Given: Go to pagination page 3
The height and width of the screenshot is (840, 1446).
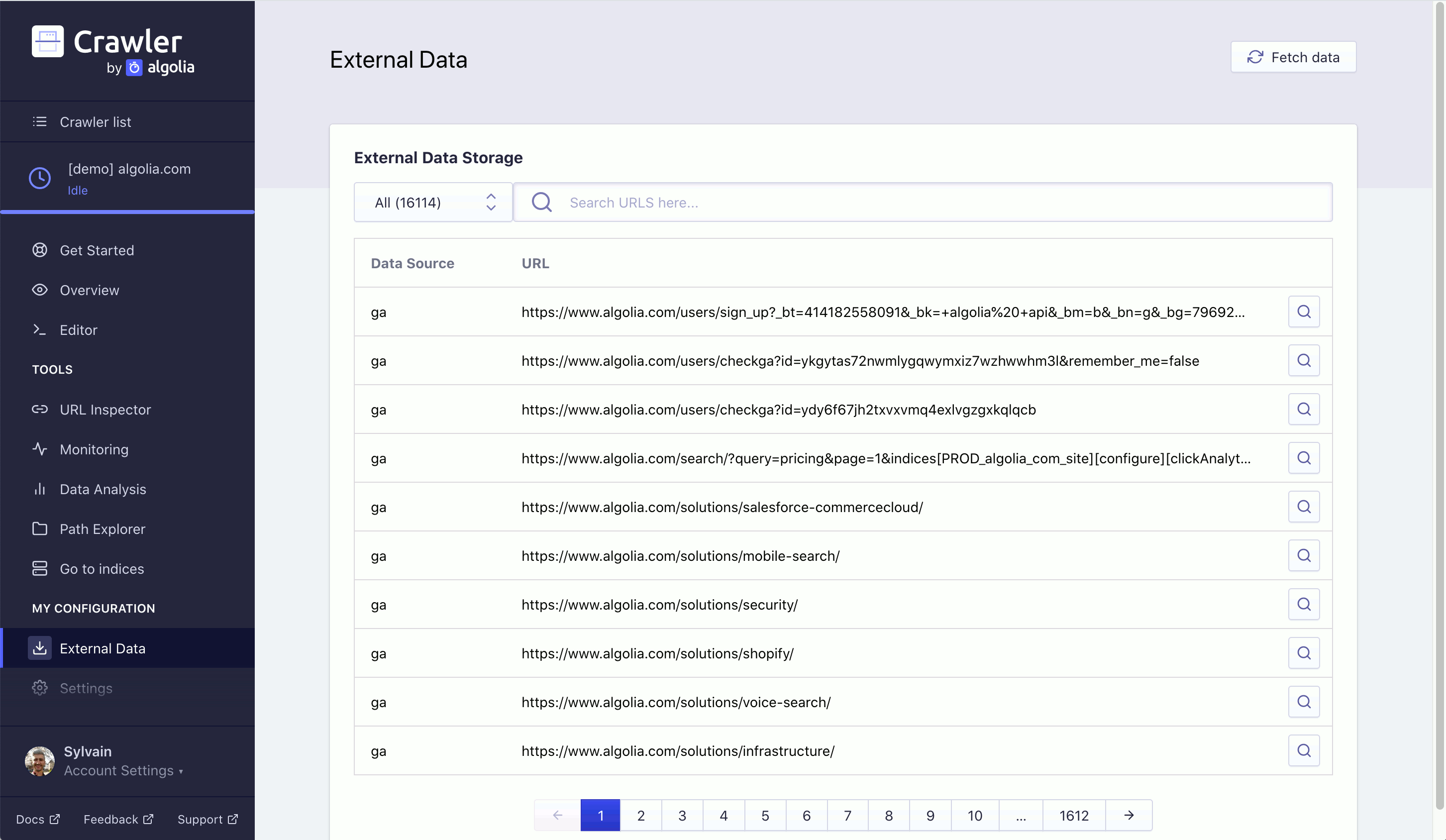Looking at the screenshot, I should [682, 815].
